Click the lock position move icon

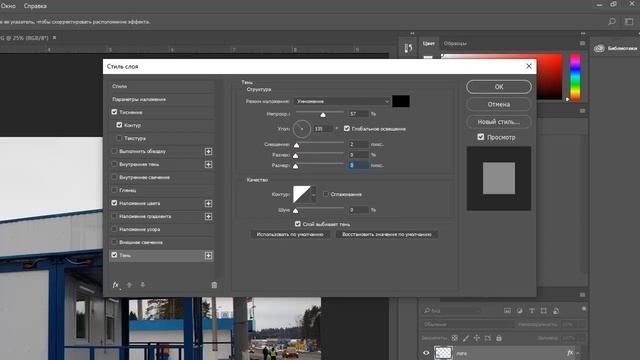(477, 338)
